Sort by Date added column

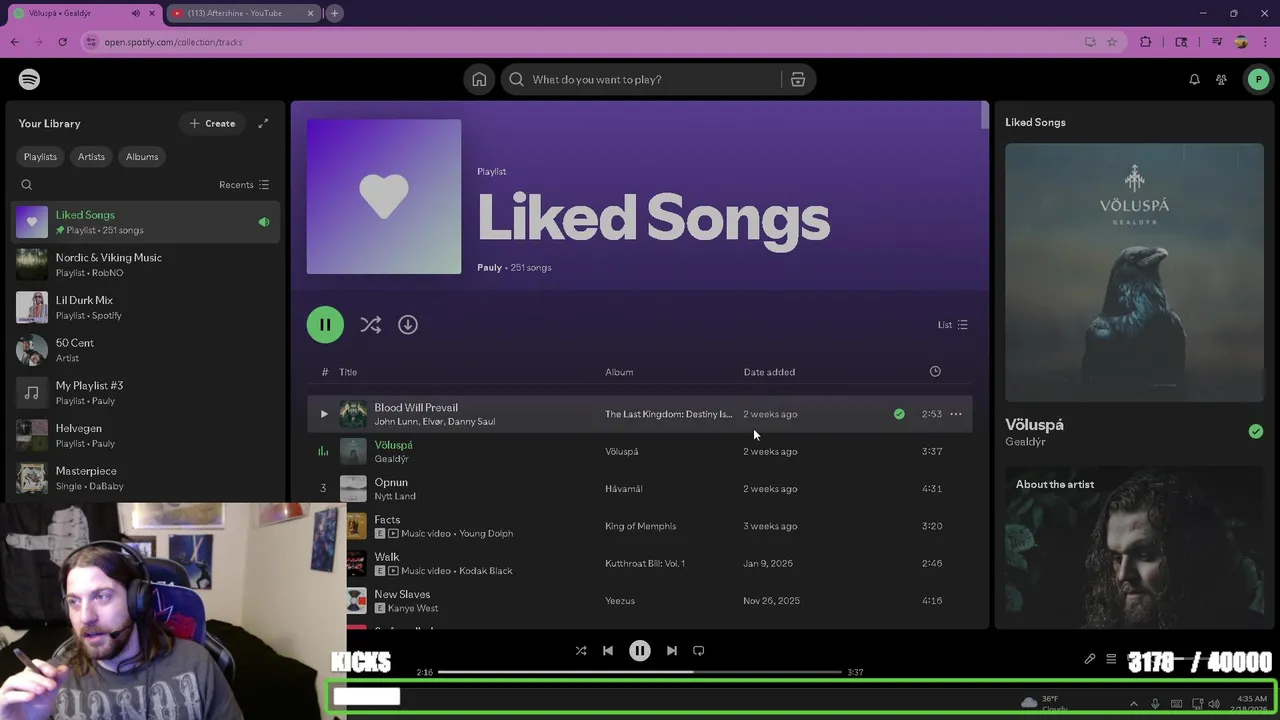pos(769,372)
